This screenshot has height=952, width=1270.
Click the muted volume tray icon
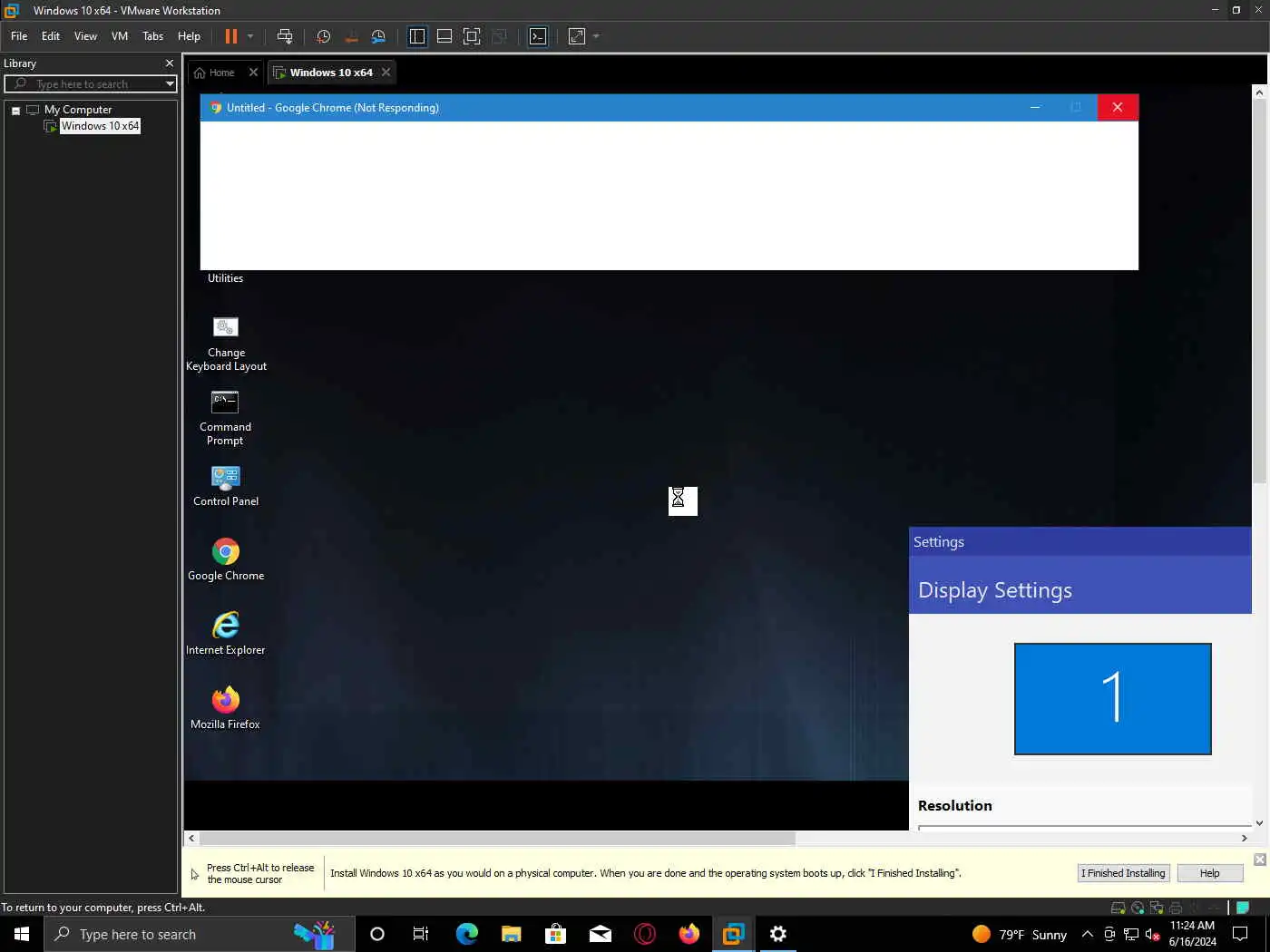click(x=1153, y=934)
